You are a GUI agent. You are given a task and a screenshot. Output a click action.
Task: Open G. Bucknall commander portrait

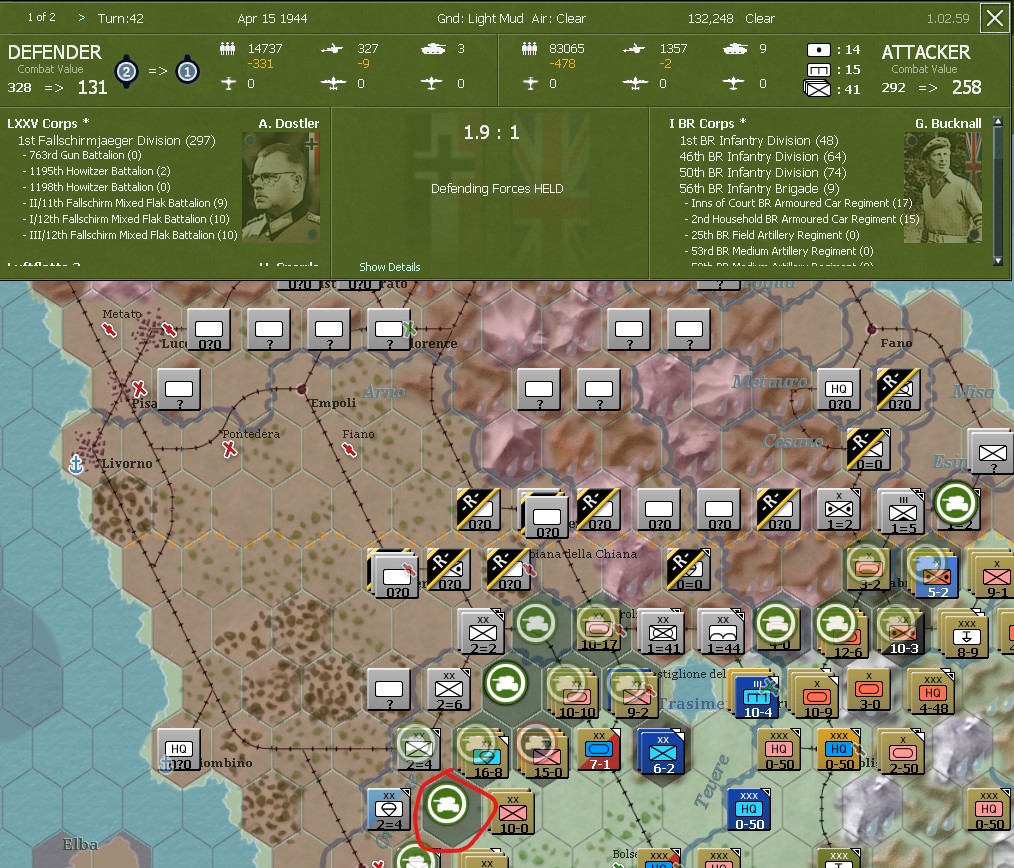943,187
